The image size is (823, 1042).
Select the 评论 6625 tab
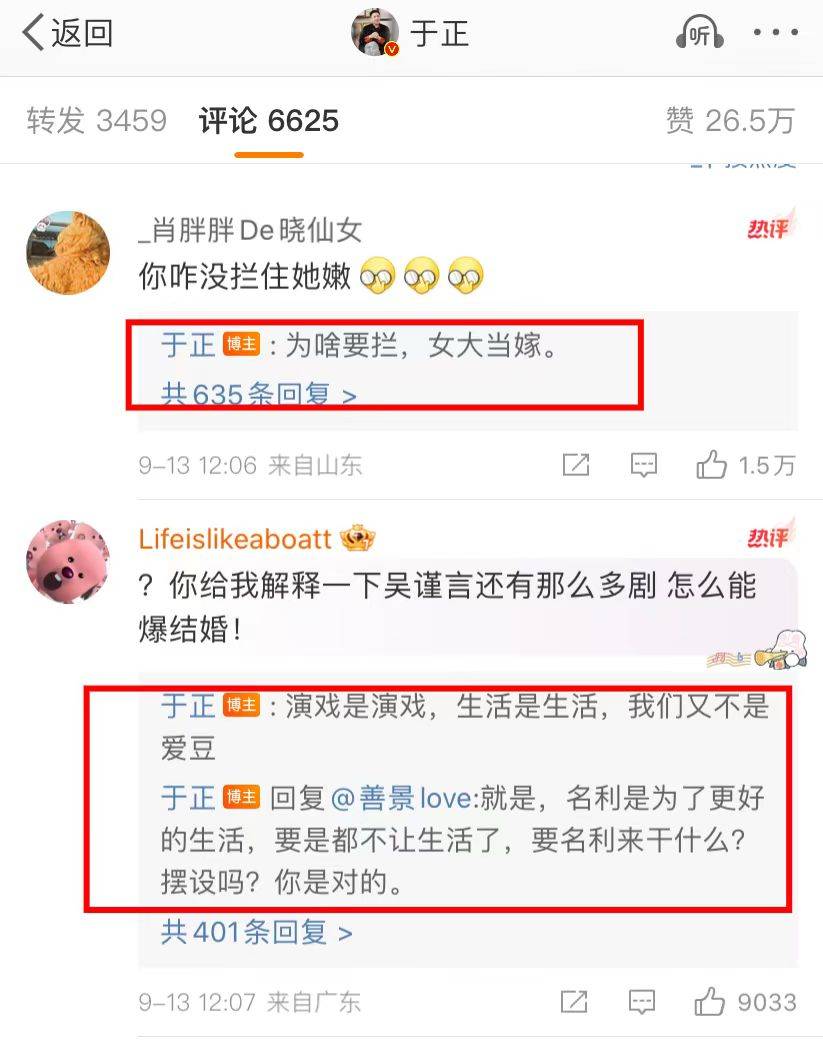tap(269, 121)
